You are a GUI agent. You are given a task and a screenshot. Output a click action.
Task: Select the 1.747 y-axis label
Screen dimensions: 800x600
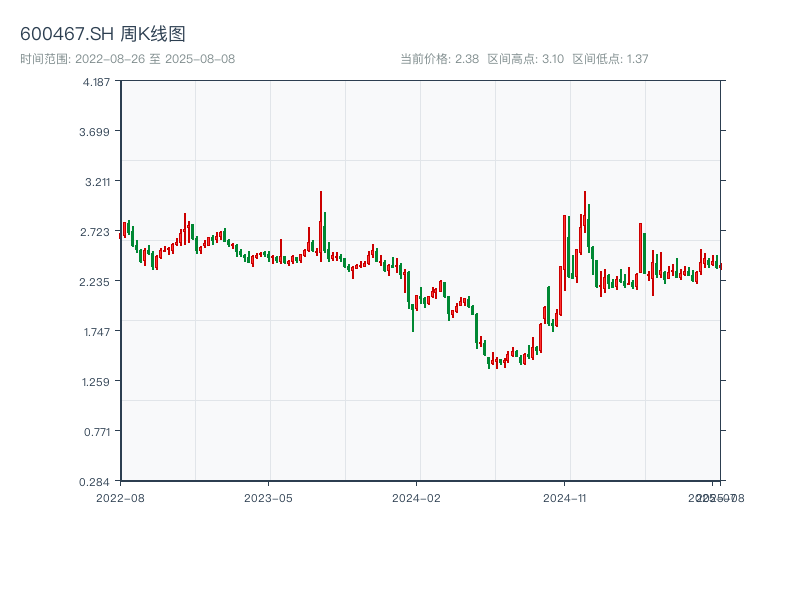pos(96,332)
